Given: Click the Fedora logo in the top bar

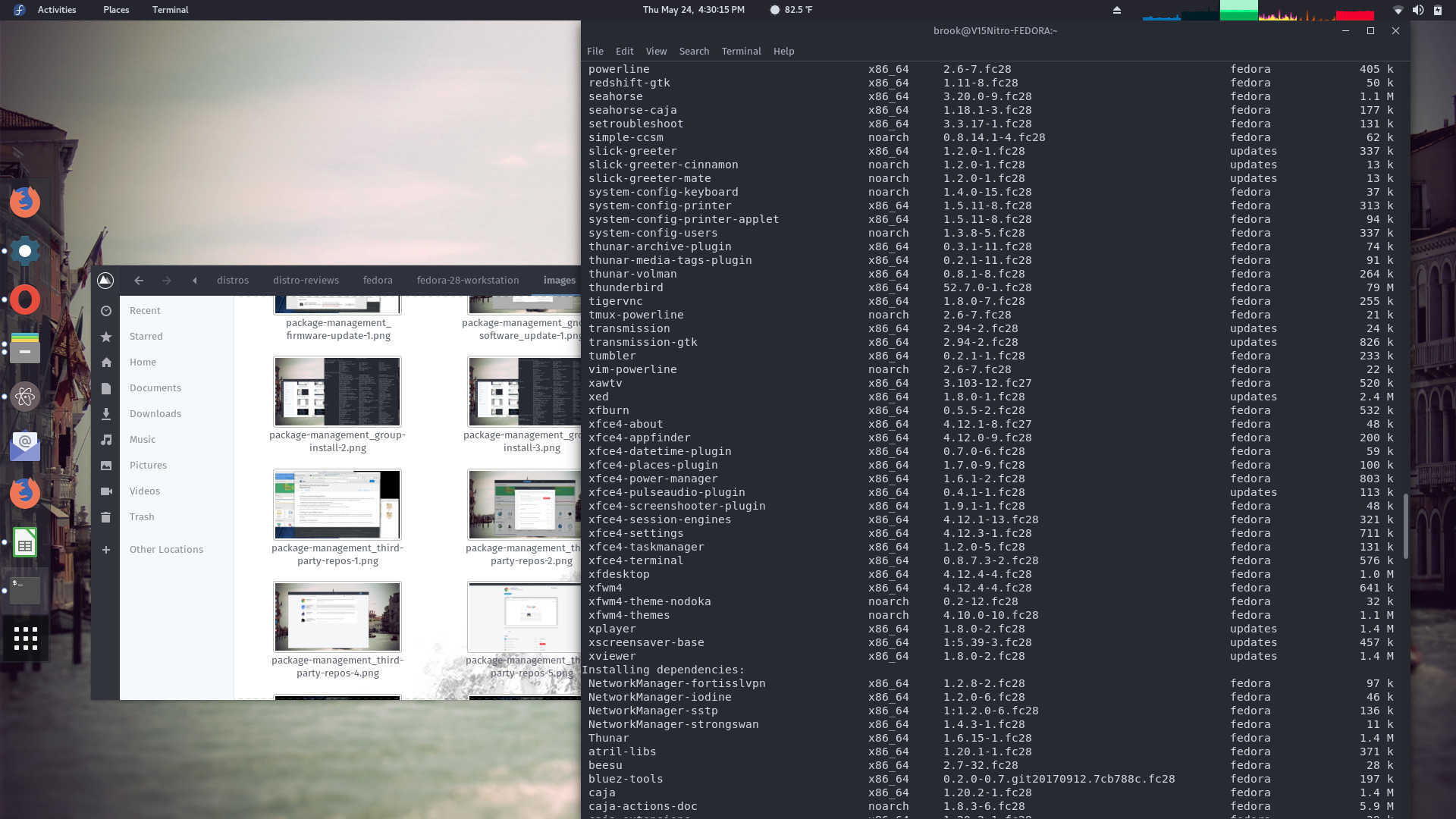Looking at the screenshot, I should tap(19, 10).
